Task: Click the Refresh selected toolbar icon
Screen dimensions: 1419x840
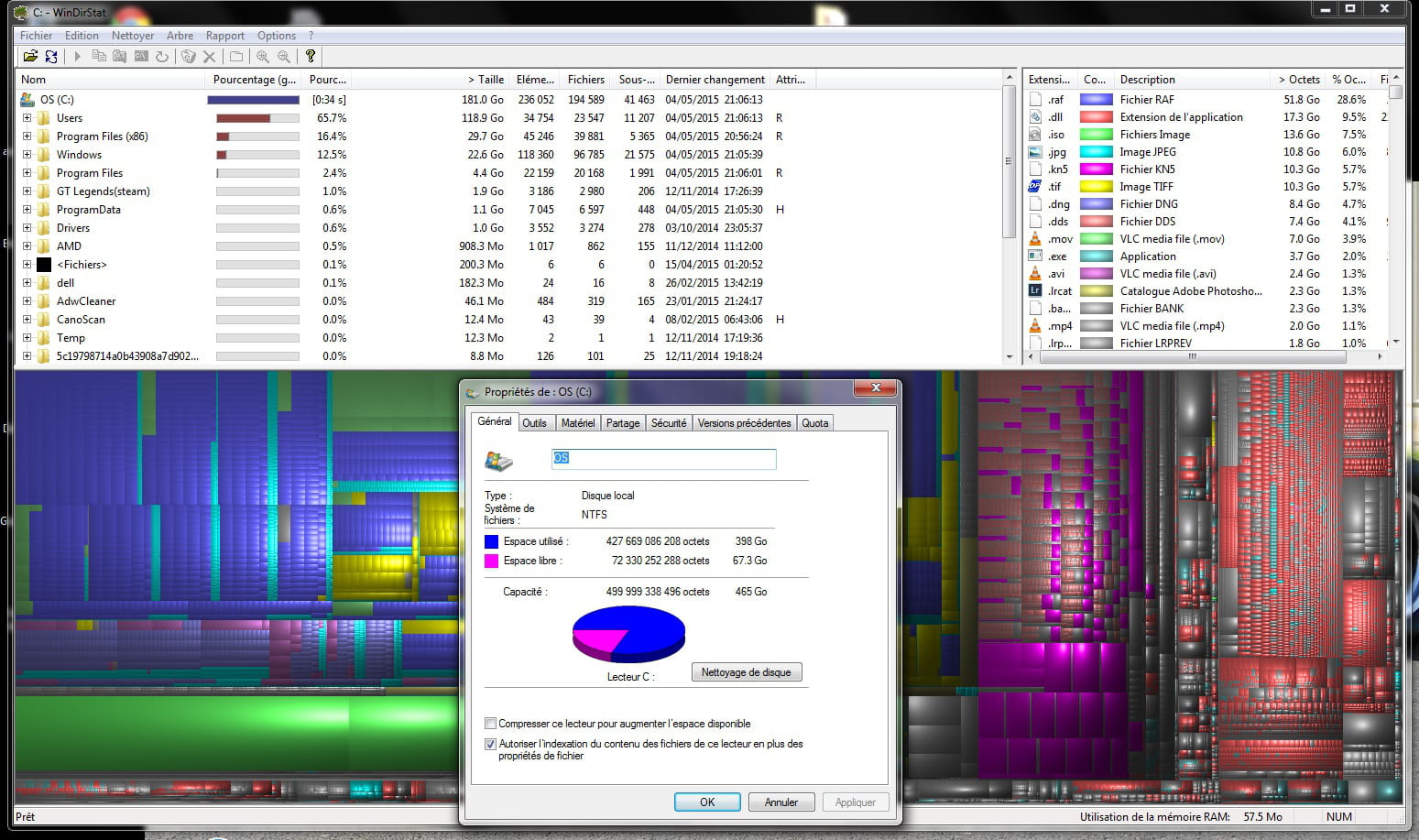Action: [x=162, y=57]
